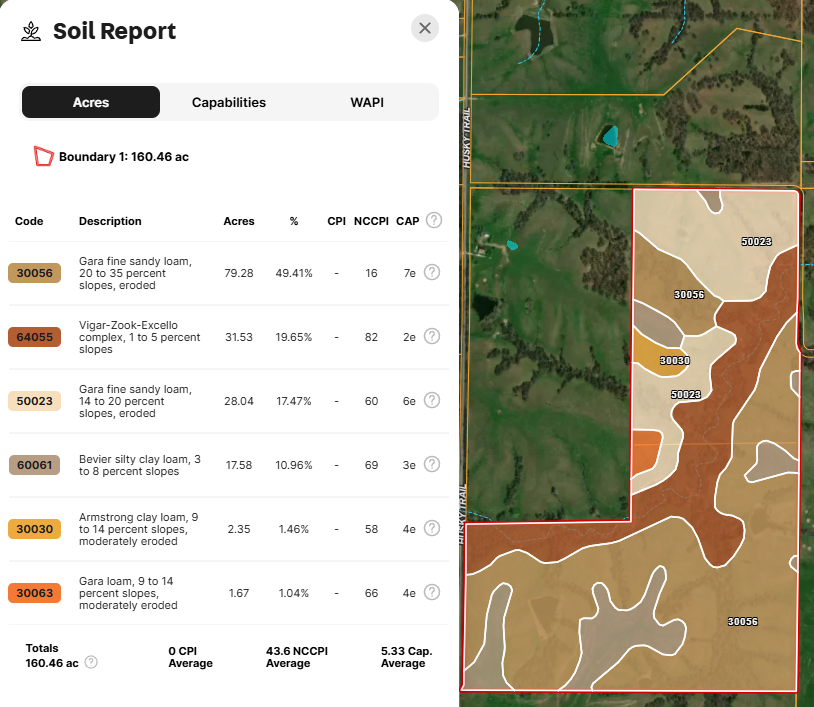
Task: Open help for the CAP column header
Action: click(x=433, y=220)
